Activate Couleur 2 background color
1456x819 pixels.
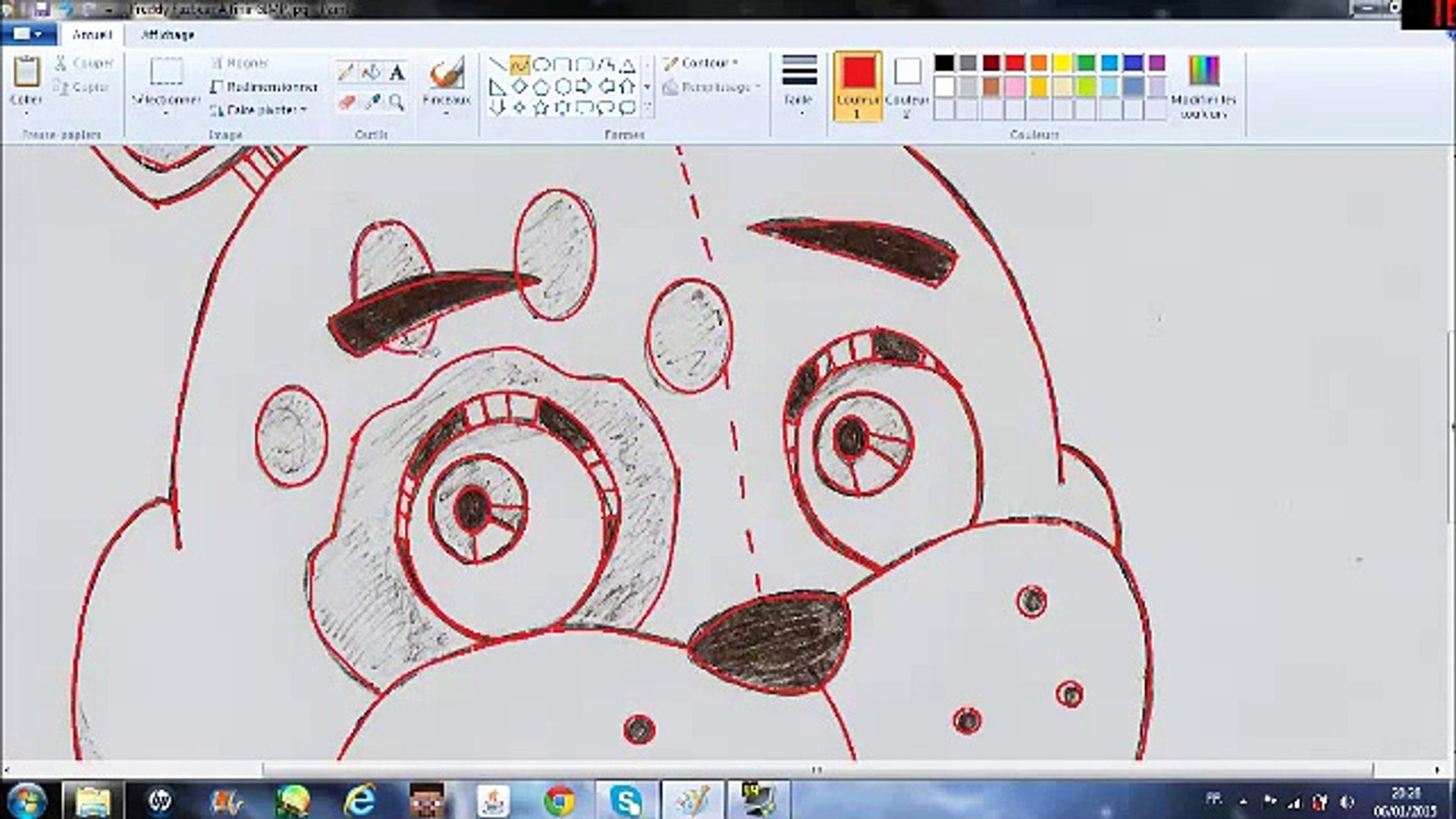click(907, 86)
